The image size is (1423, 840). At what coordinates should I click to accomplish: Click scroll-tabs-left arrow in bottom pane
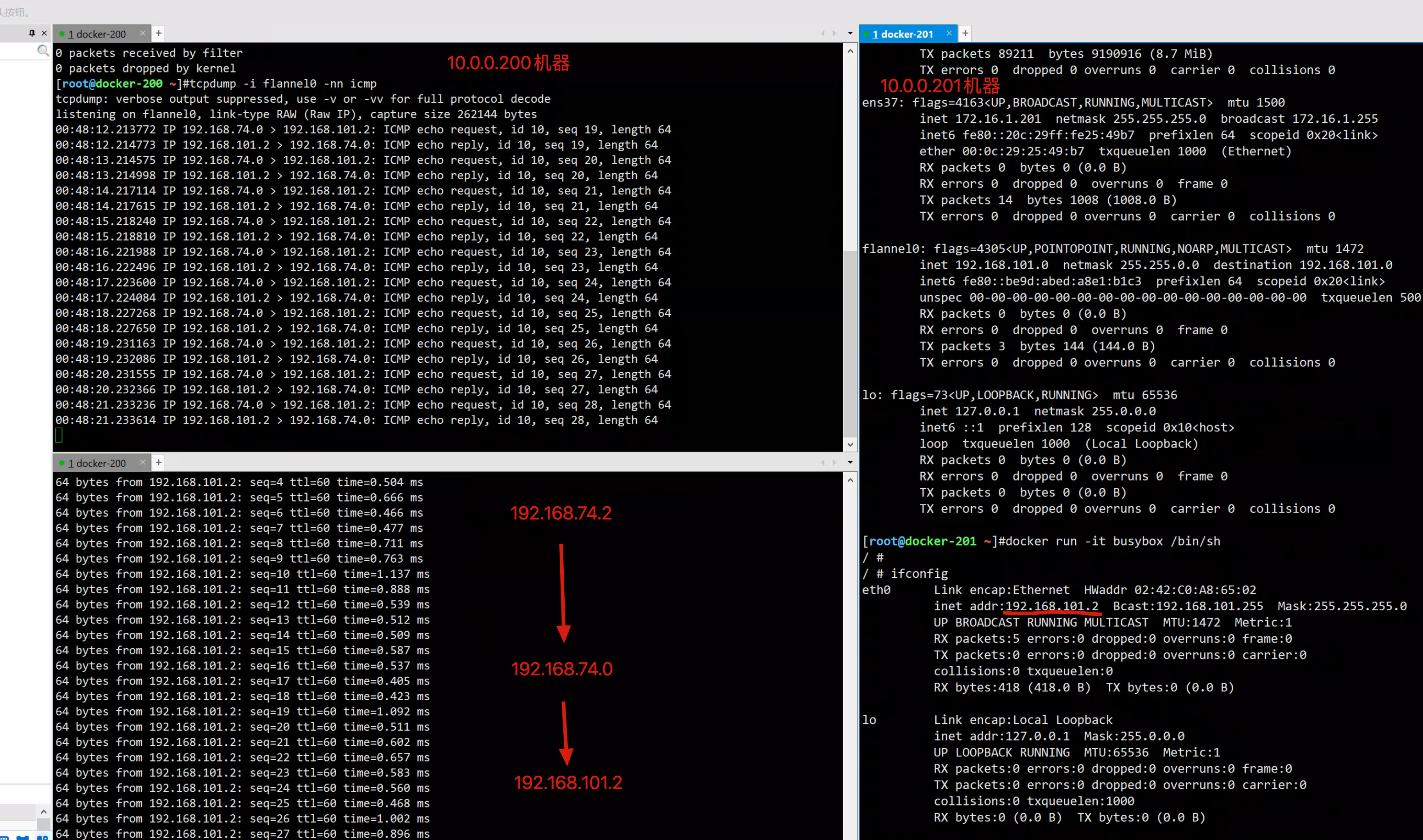(822, 463)
